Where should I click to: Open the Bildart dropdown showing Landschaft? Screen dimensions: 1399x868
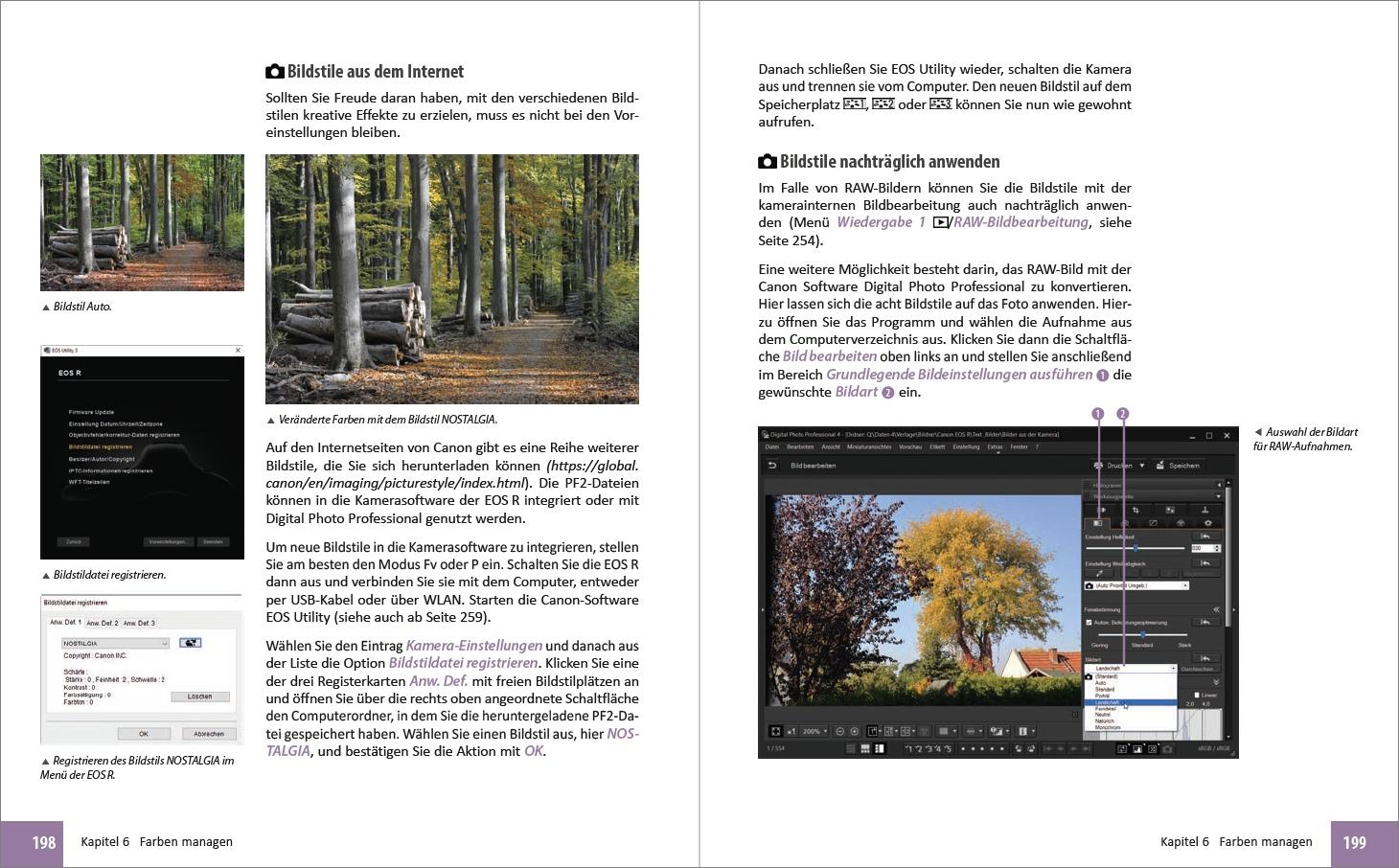[1131, 667]
